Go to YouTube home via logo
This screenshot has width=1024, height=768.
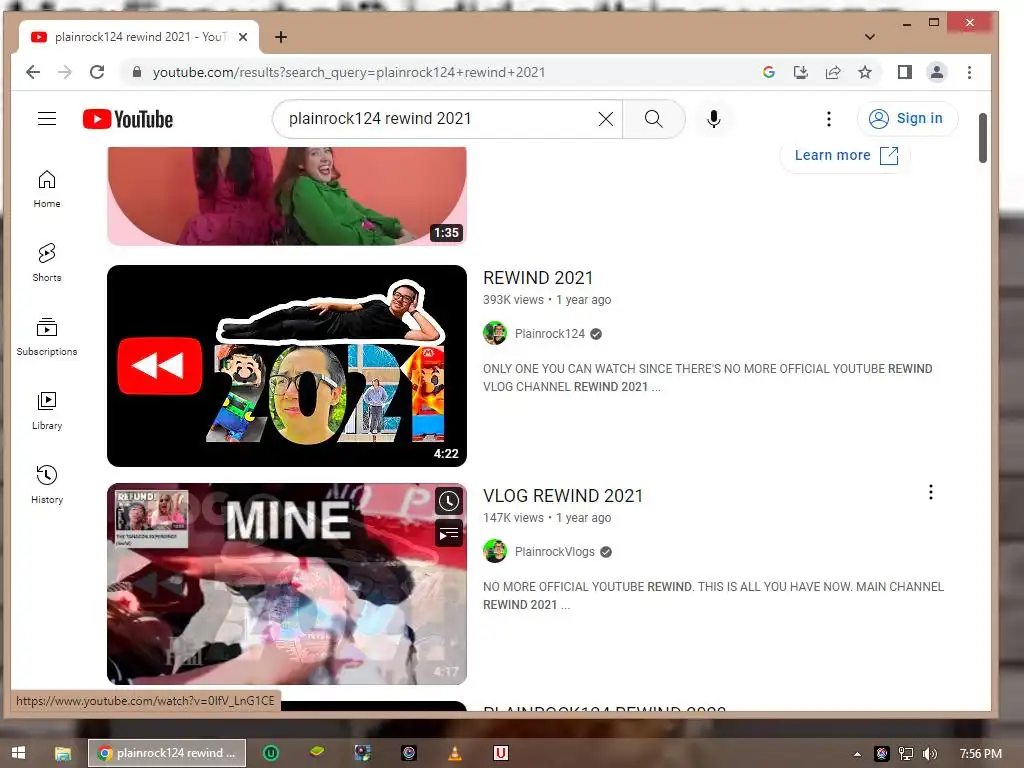[128, 119]
